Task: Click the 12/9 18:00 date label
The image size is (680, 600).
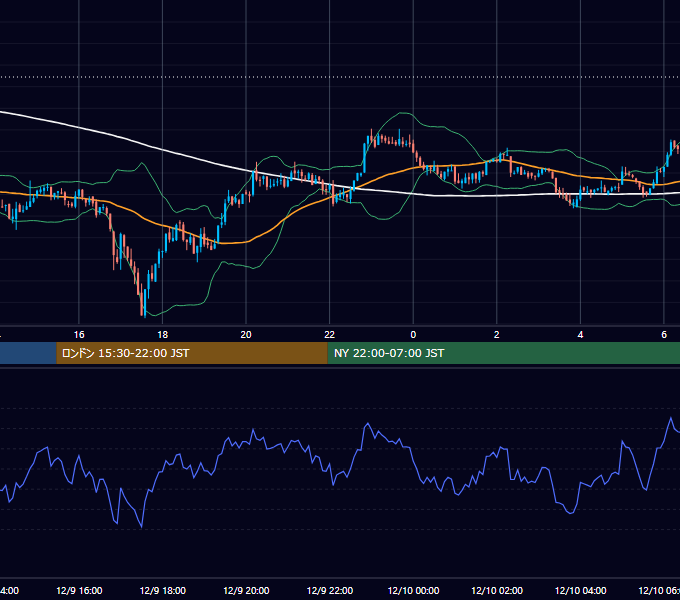Action: (x=163, y=590)
